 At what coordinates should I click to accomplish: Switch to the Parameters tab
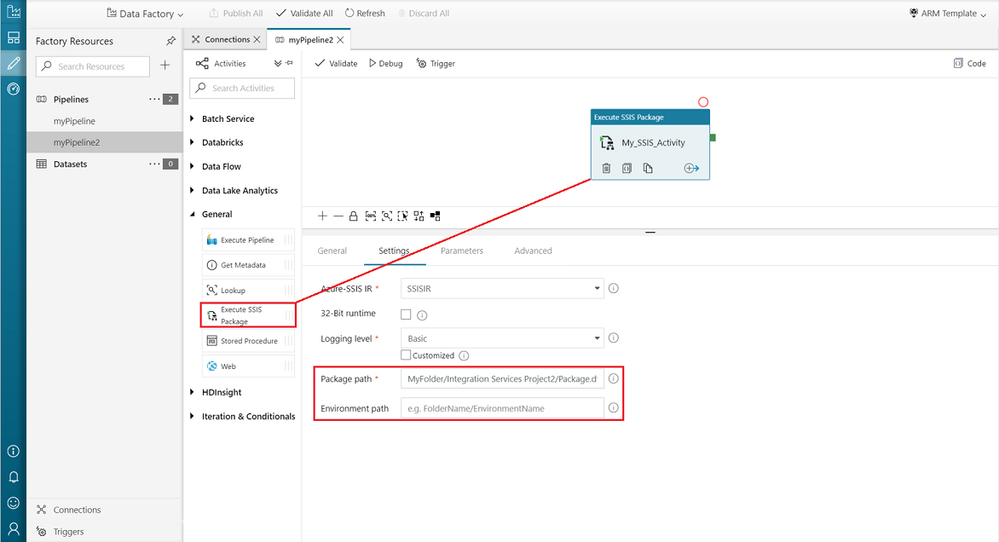[x=462, y=251]
